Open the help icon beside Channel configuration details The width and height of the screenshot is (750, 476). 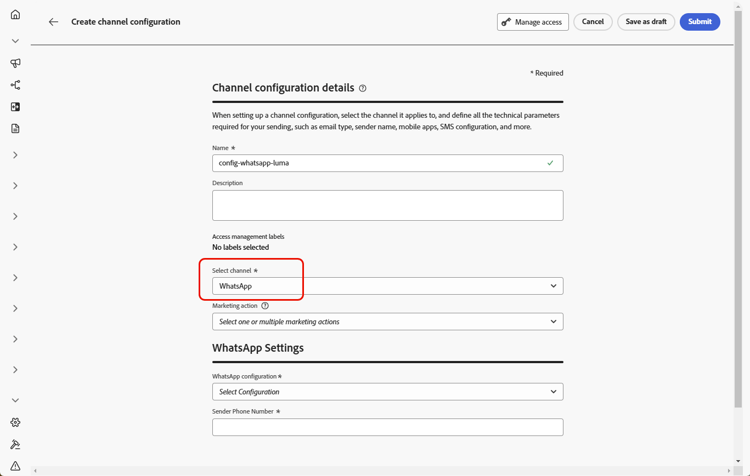(x=363, y=88)
